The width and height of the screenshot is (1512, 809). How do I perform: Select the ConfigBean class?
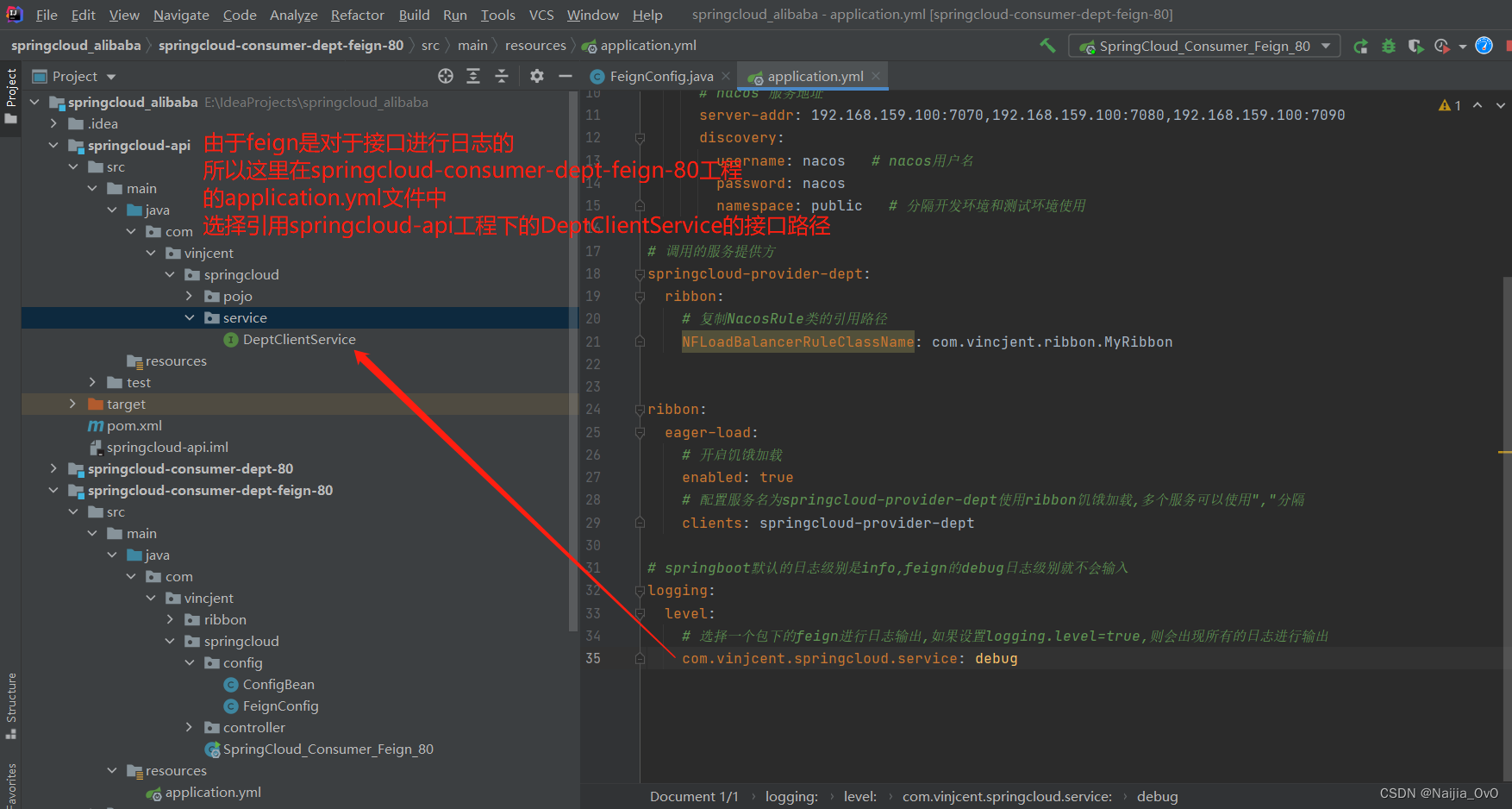pos(278,684)
